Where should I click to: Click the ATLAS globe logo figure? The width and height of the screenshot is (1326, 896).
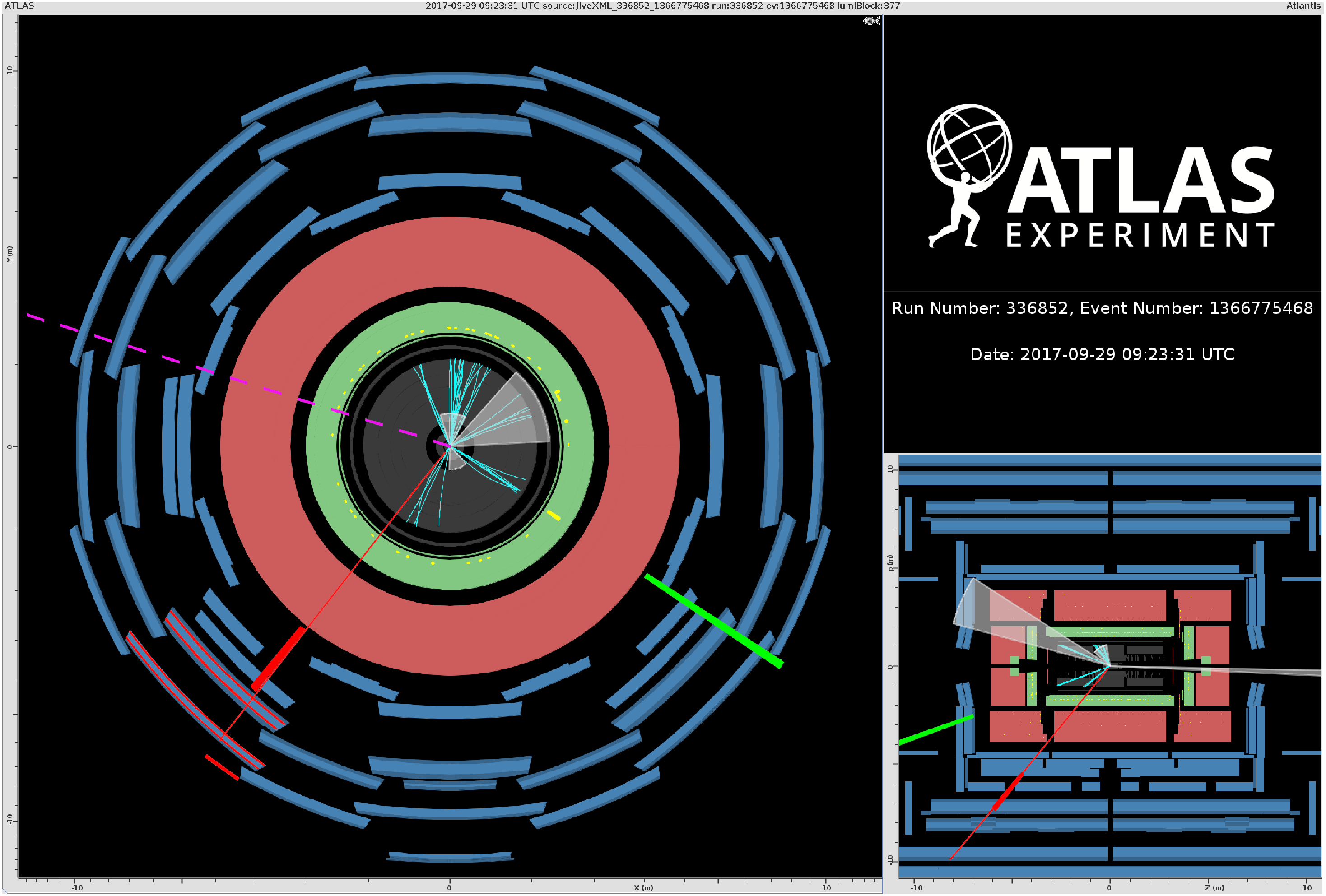point(969,175)
